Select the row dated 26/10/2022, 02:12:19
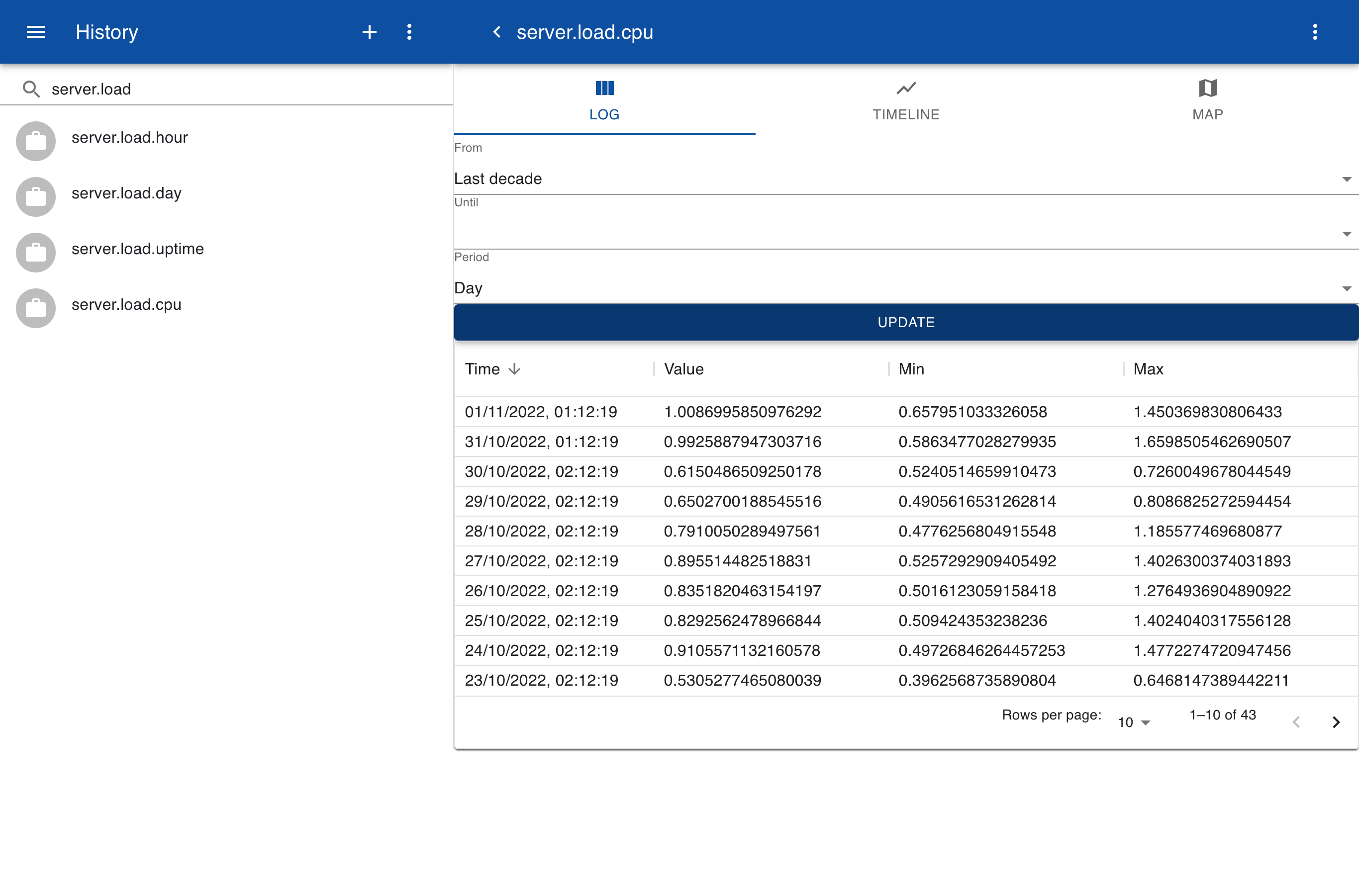The height and width of the screenshot is (896, 1359). 906,591
